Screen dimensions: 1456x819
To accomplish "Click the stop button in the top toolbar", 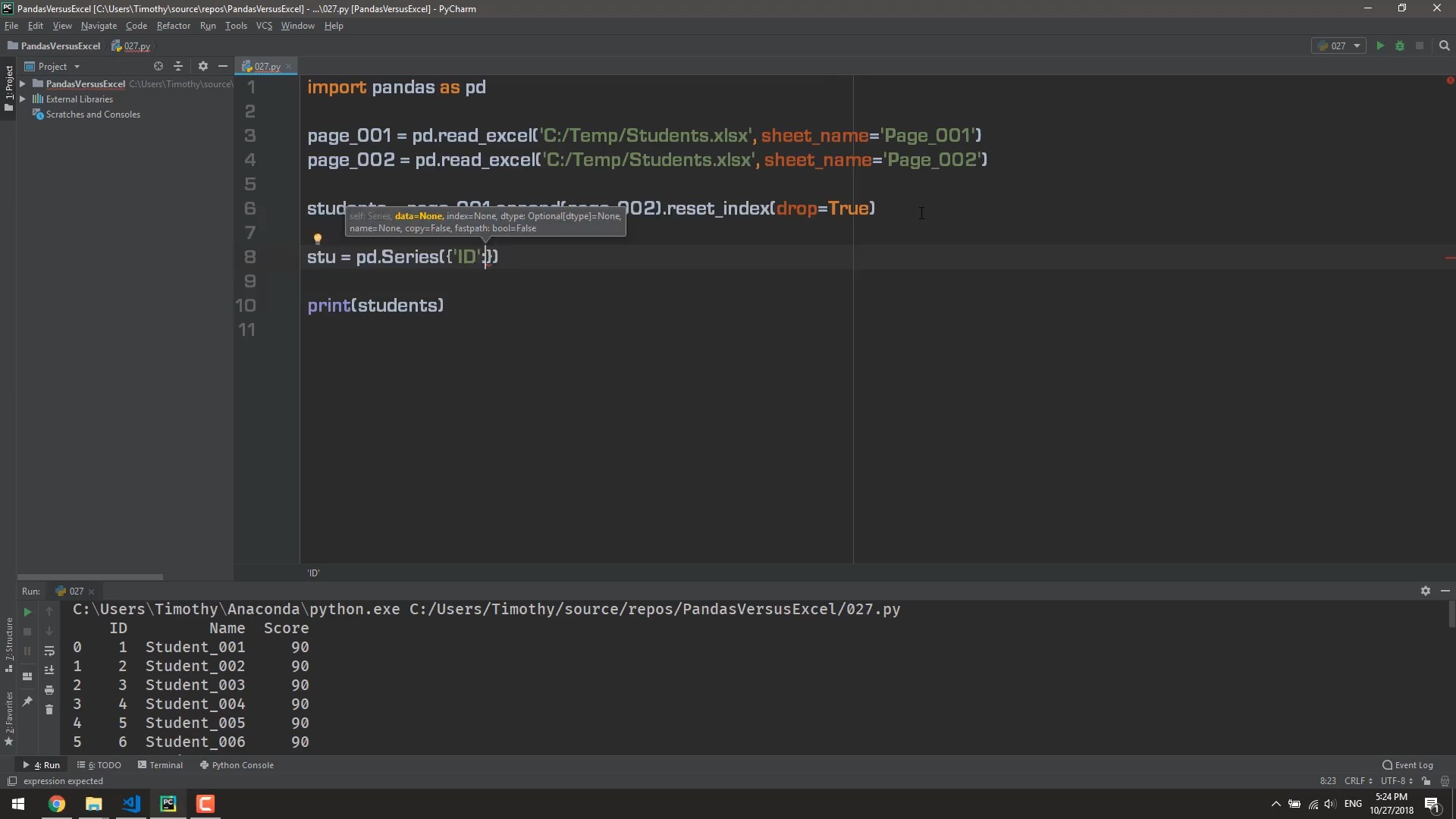I will (1420, 45).
